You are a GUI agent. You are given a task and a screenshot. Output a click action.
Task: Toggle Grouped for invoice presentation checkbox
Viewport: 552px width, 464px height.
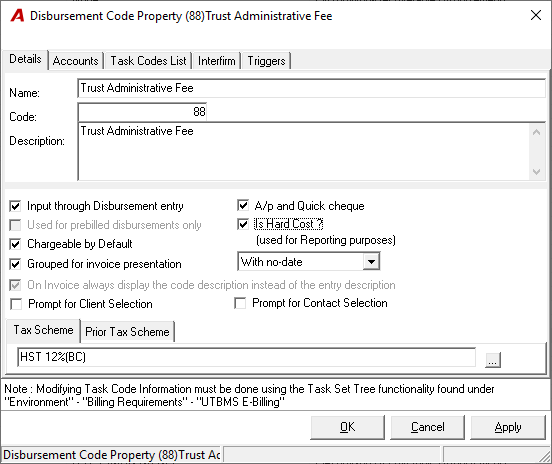pyautogui.click(x=15, y=264)
